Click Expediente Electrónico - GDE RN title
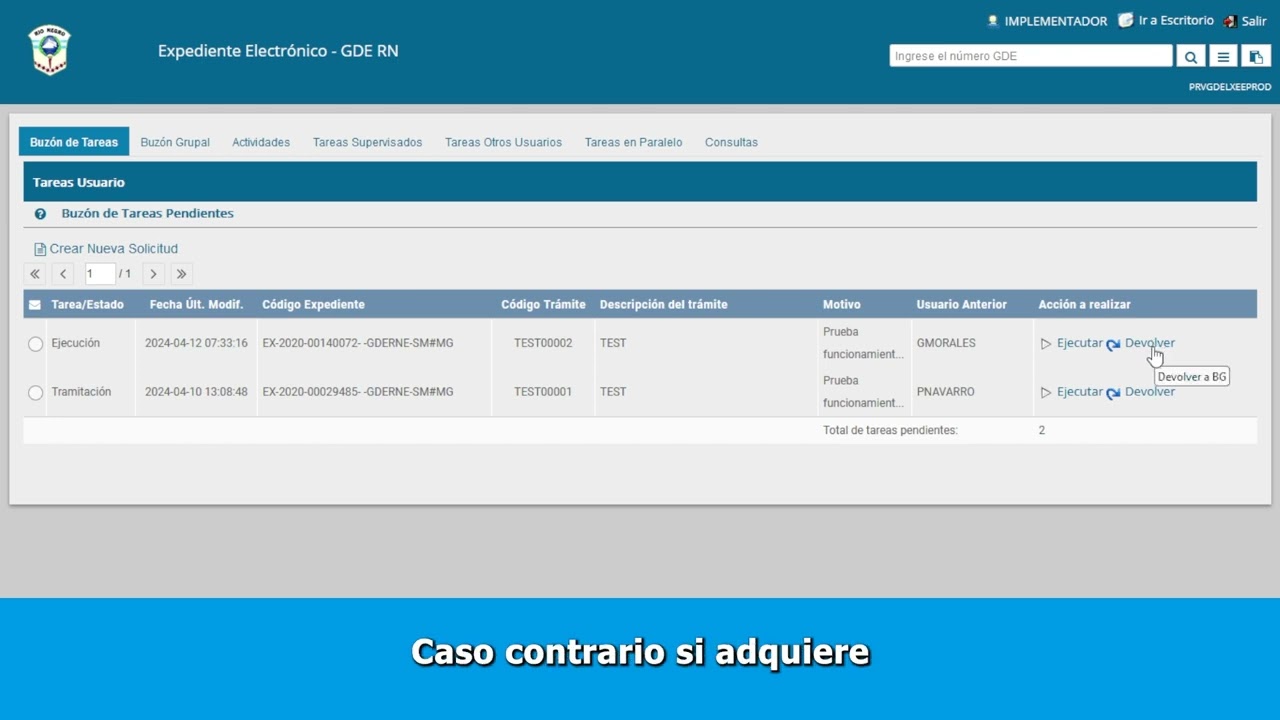This screenshot has width=1280, height=720. (x=278, y=51)
